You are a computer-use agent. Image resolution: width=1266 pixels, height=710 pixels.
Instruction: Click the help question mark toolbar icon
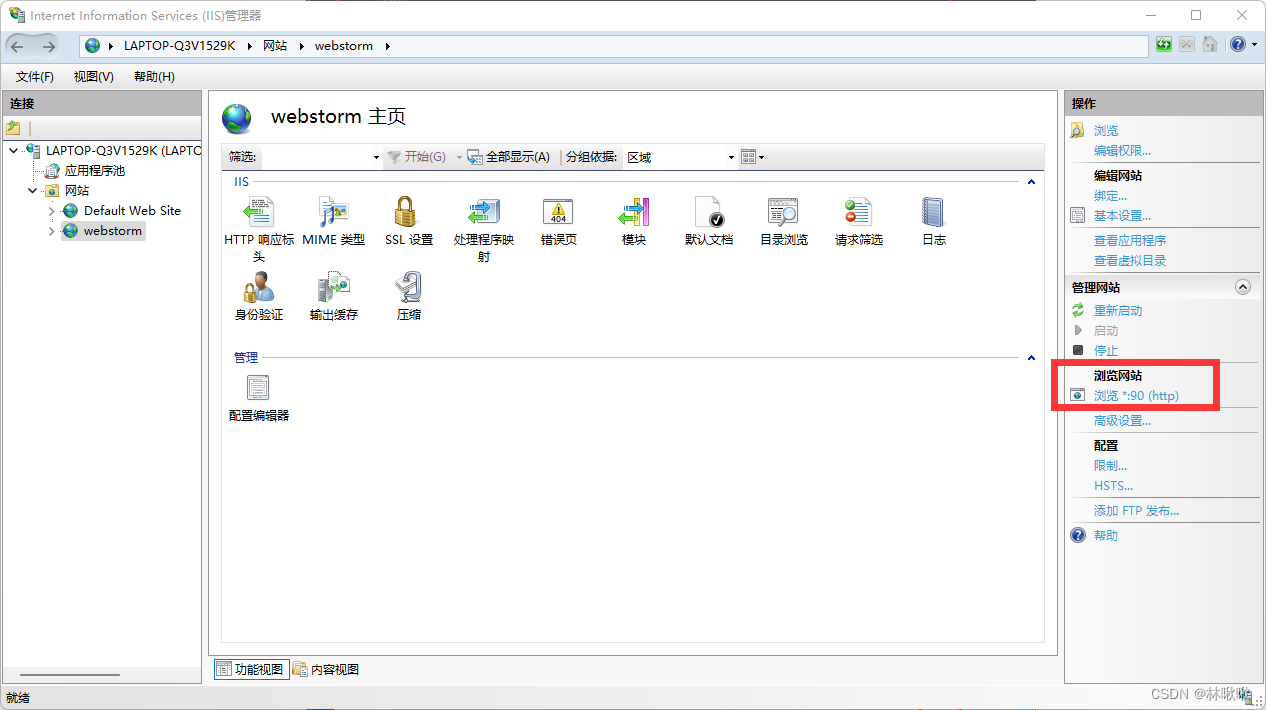[x=1238, y=45]
